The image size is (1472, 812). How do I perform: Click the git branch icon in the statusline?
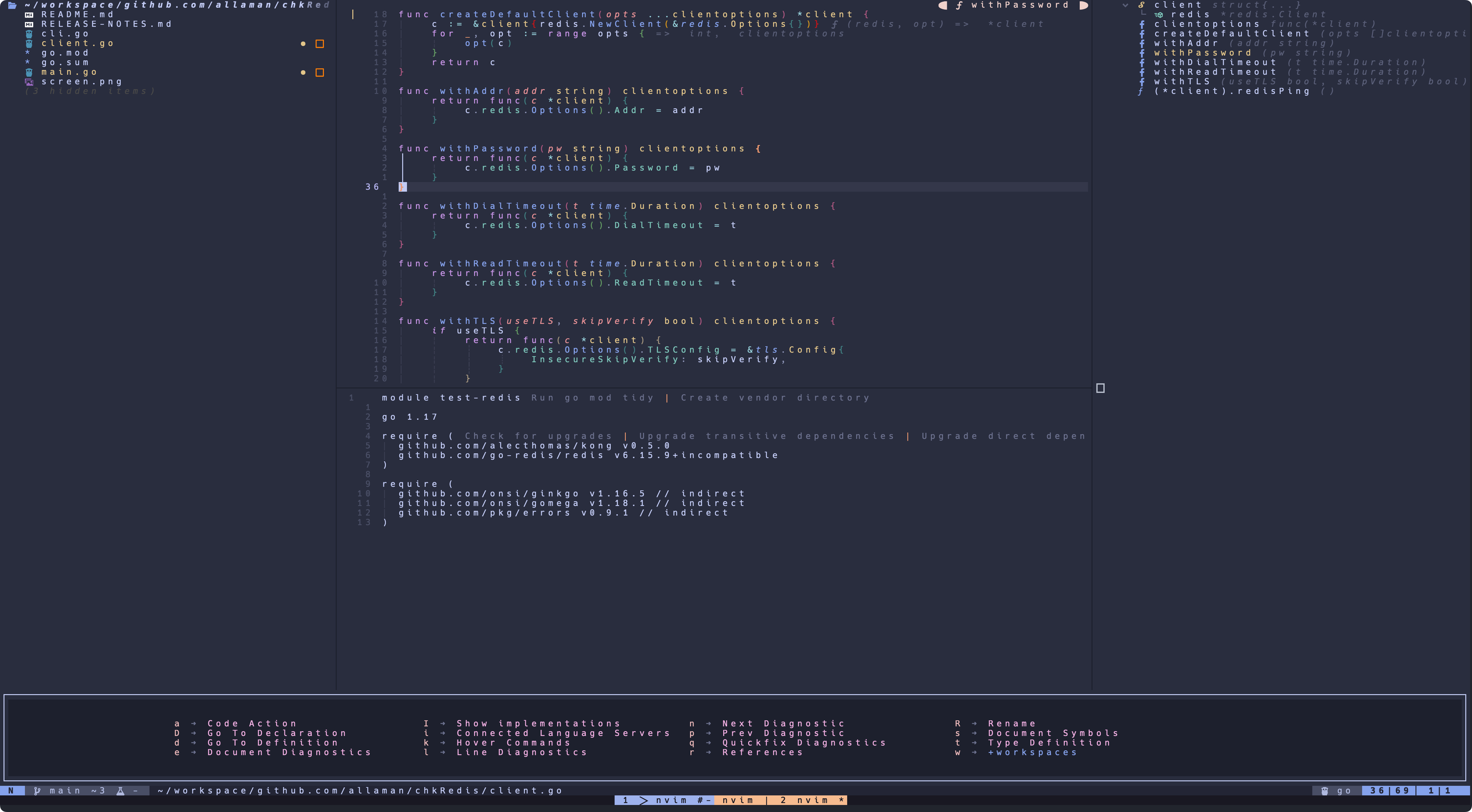37,791
